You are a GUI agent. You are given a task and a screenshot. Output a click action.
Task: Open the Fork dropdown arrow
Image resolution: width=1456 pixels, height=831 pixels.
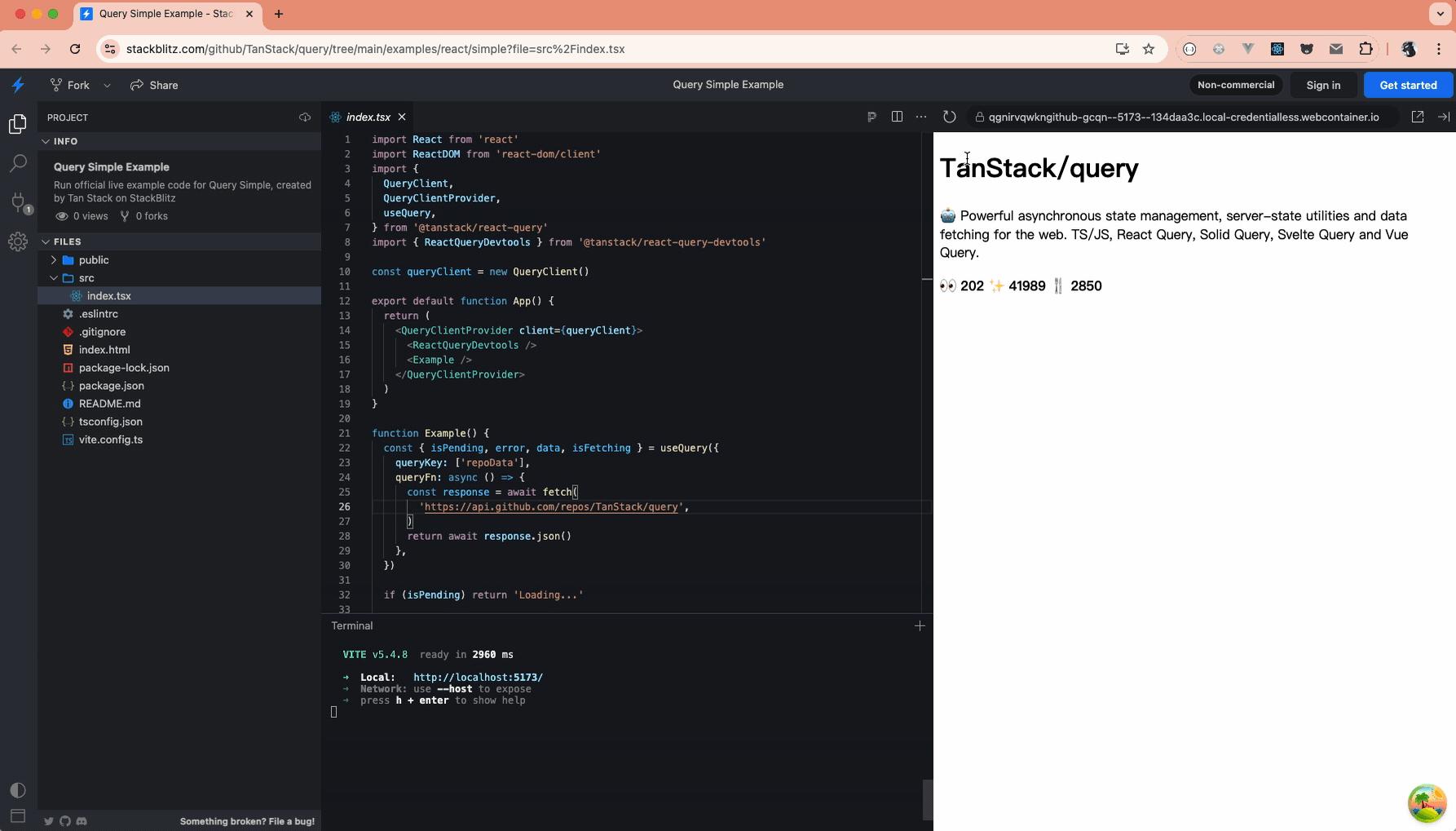coord(107,85)
